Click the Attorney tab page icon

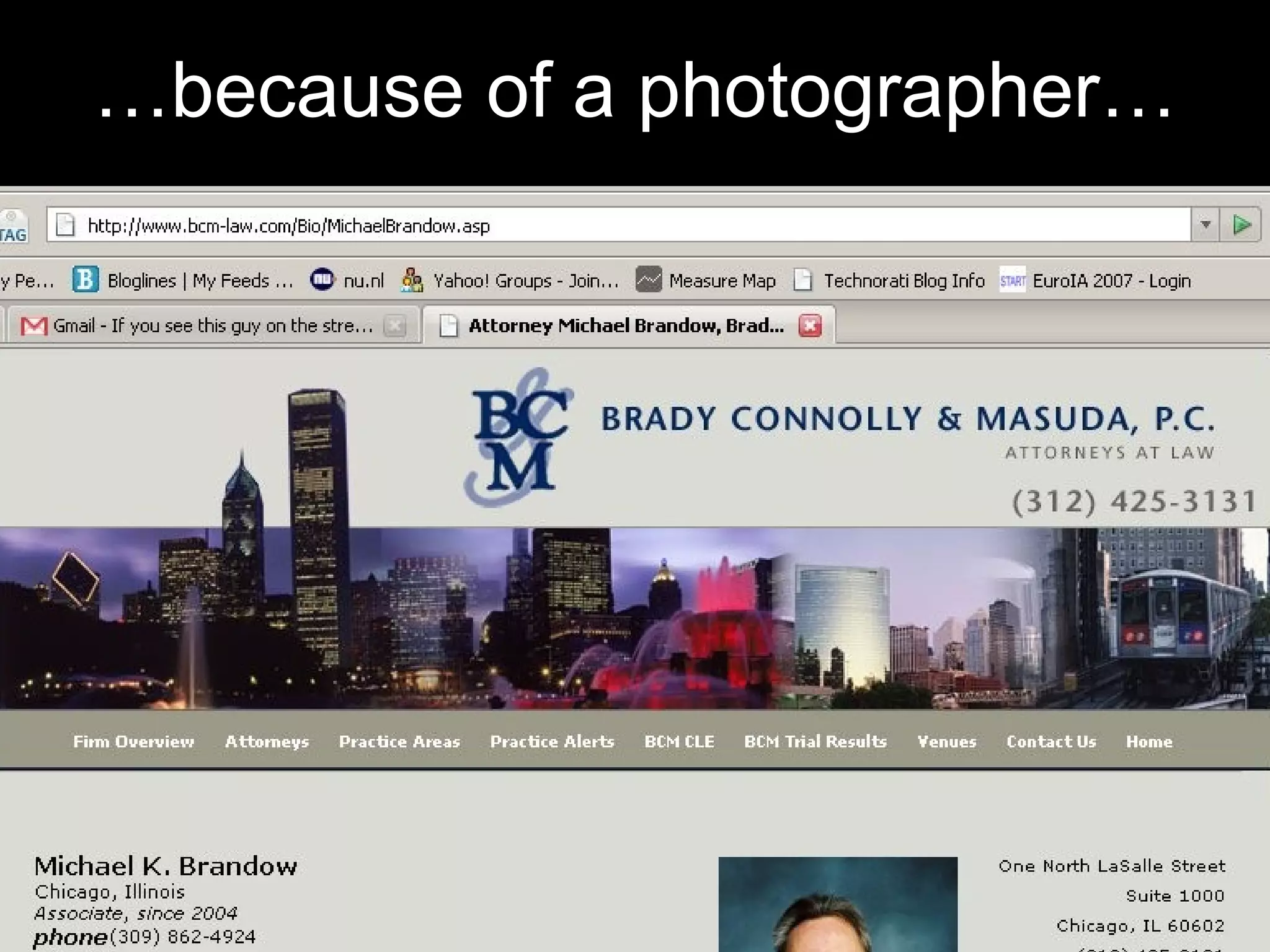pos(448,325)
